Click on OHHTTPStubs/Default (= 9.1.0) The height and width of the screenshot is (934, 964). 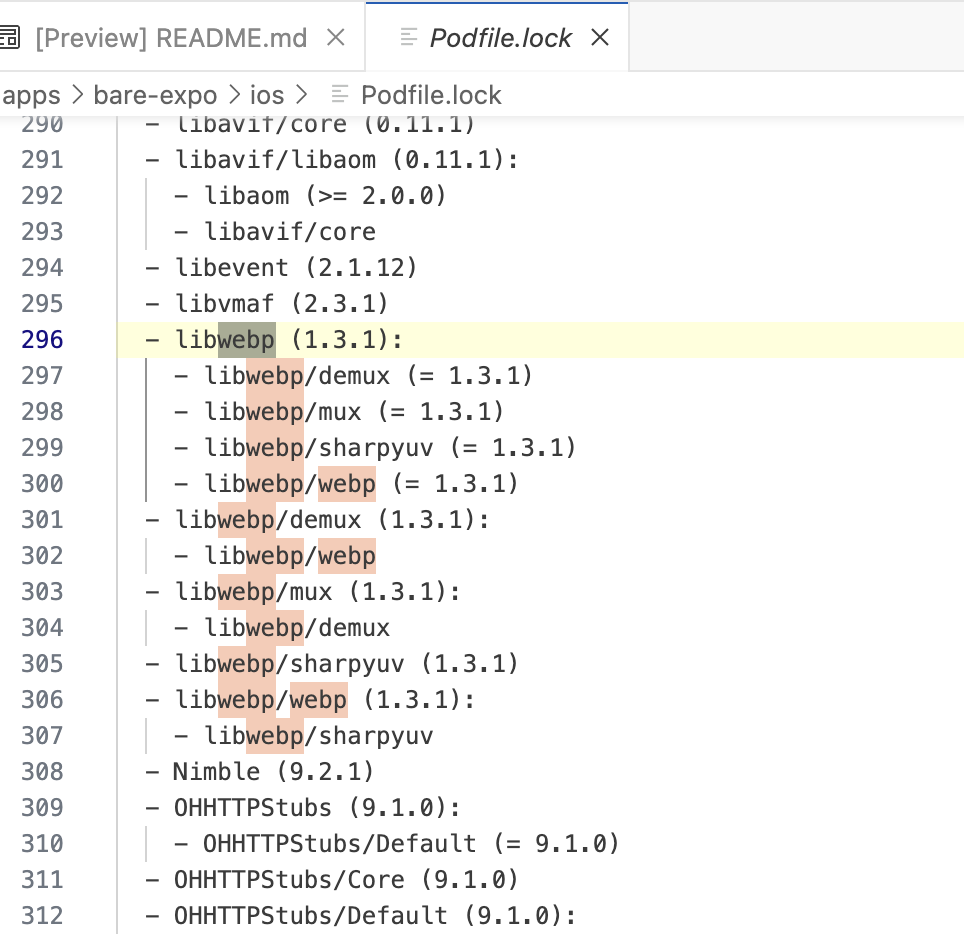(412, 843)
